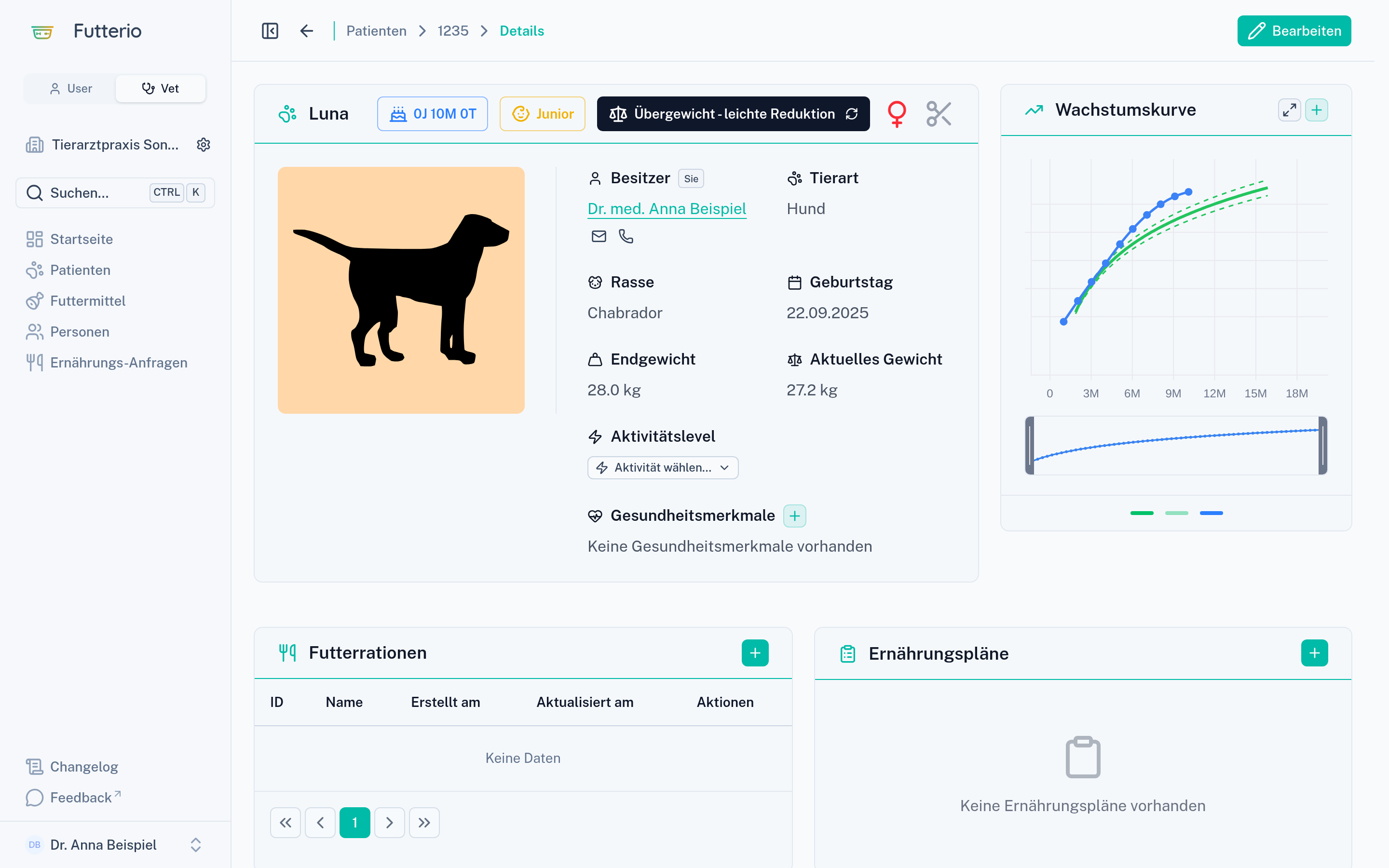The image size is (1389, 868).
Task: Click the 22.09.2025 birthday value
Action: 827,313
